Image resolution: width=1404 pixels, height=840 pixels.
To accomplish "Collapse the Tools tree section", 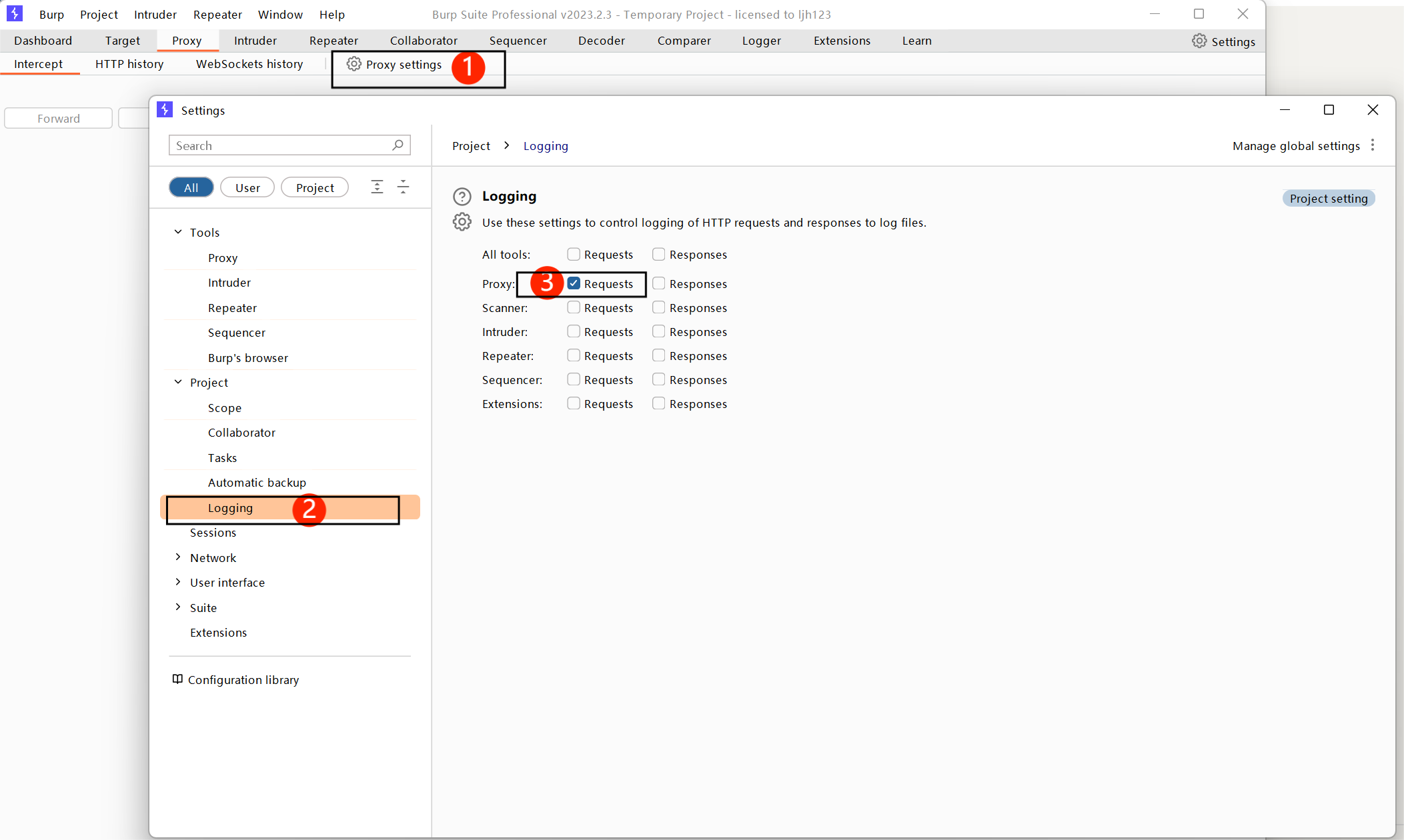I will [178, 232].
